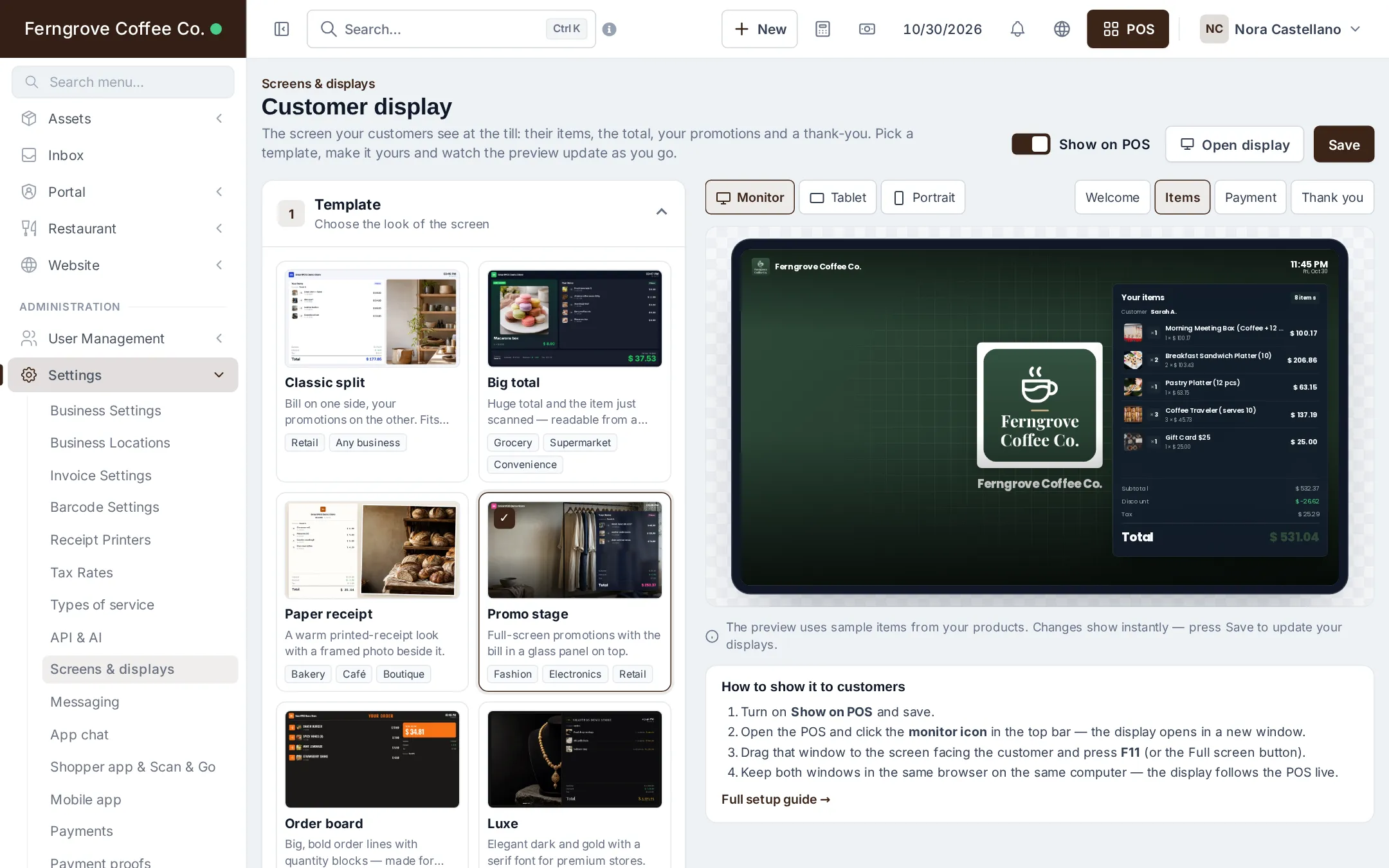Click the New button

pyautogui.click(x=759, y=29)
